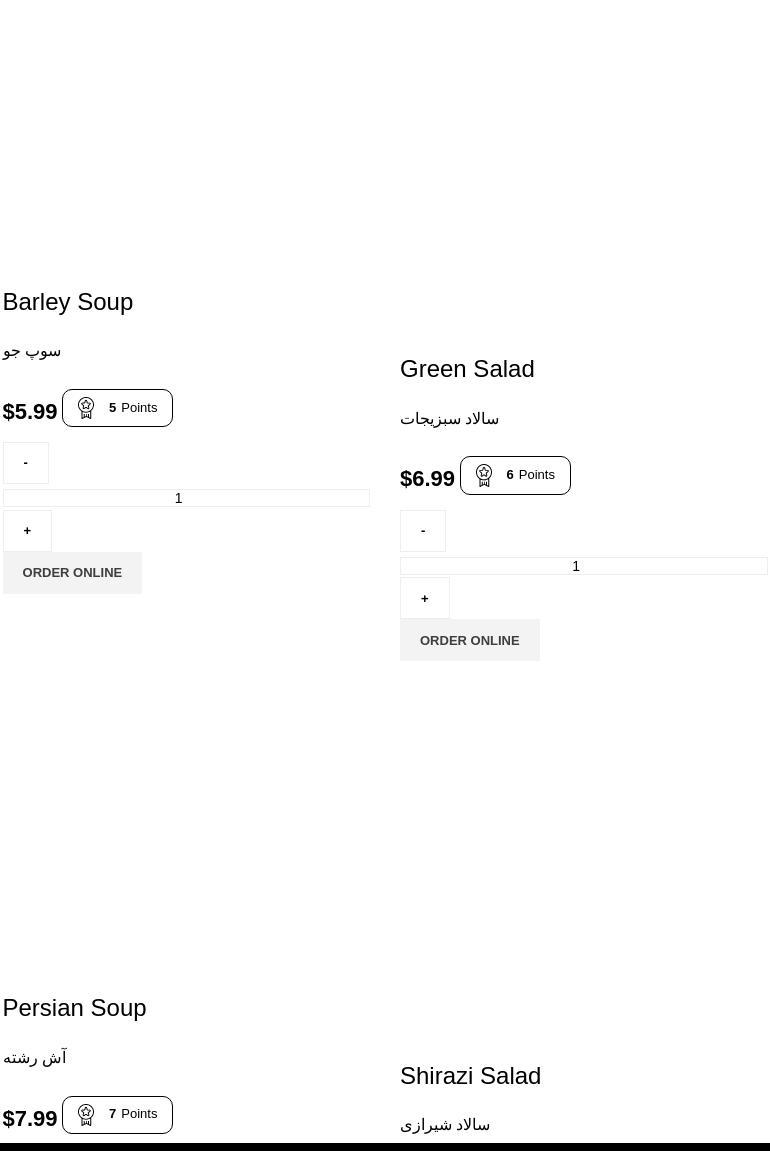Click the $6.99 Green Salad price
This screenshot has height=1151, width=770.
click(427, 479)
